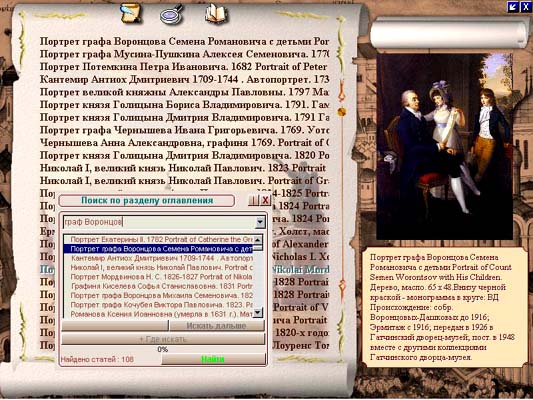Click the open book icon

(x=217, y=14)
